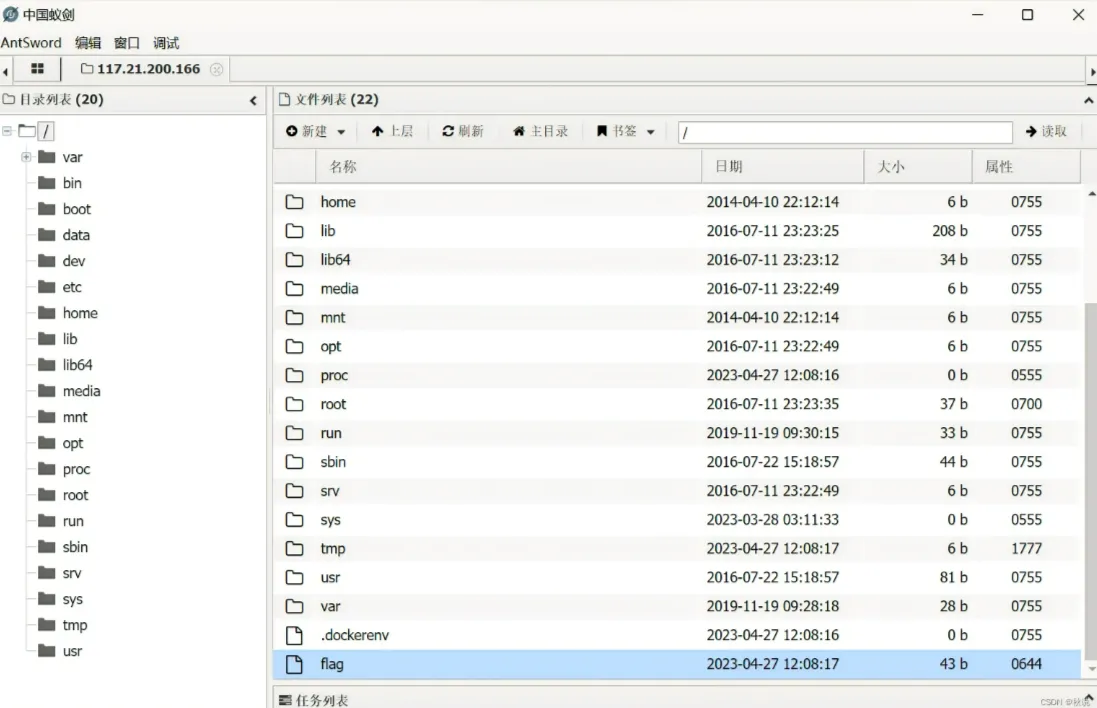Expand the var folder tree node
The image size is (1097, 708).
[26, 157]
